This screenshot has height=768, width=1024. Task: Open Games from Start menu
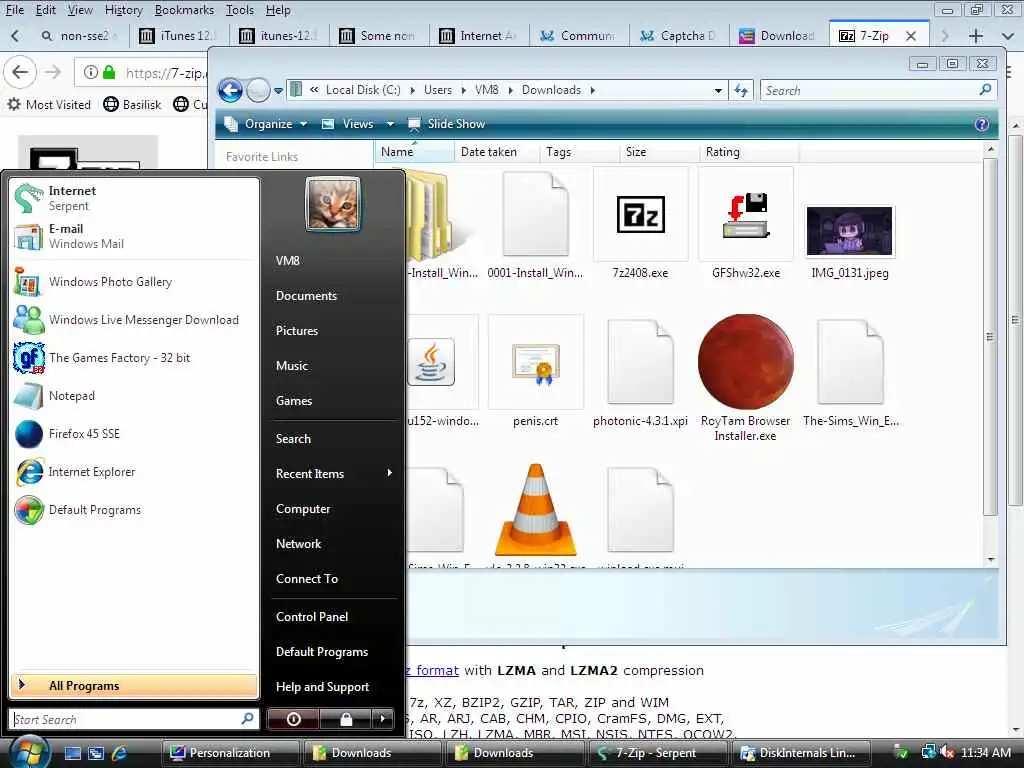[294, 400]
